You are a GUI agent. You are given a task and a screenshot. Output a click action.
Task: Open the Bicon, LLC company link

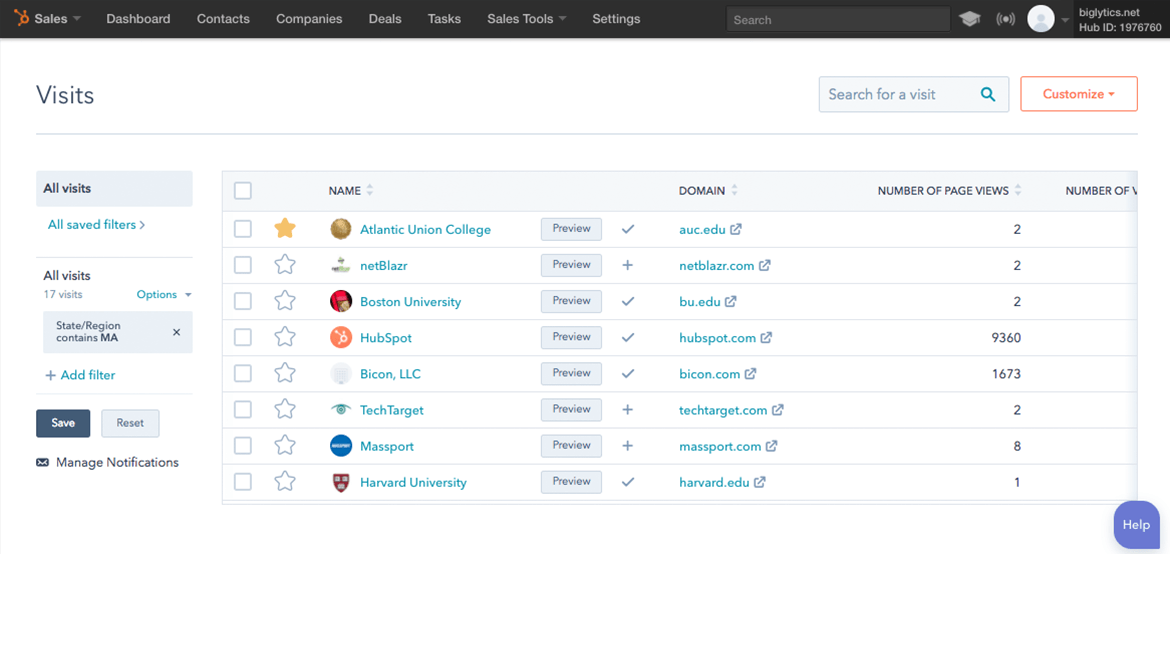(390, 374)
